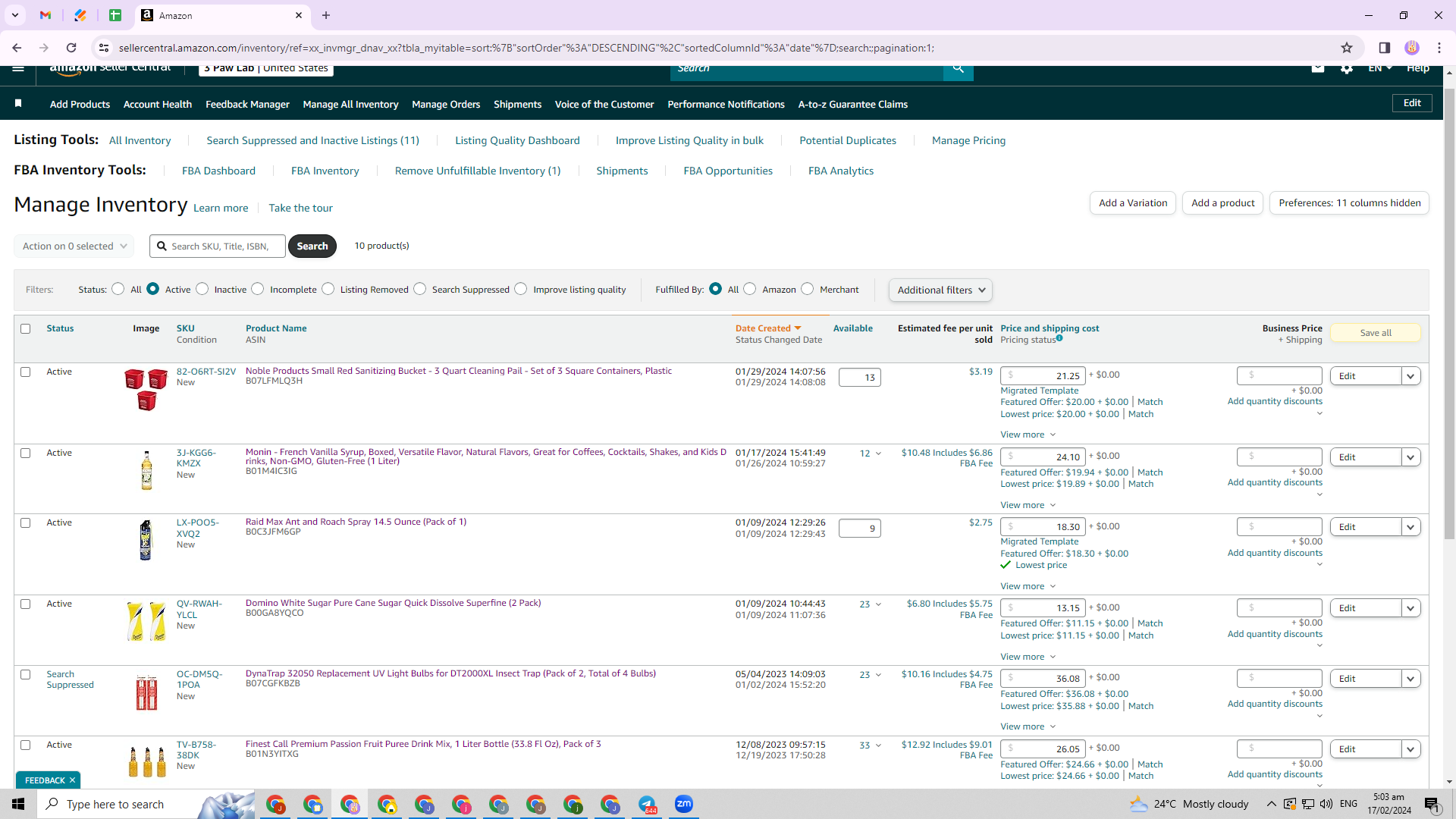1456x819 pixels.
Task: Open Edit dropdown arrow for Noble Products row
Action: 1410,376
